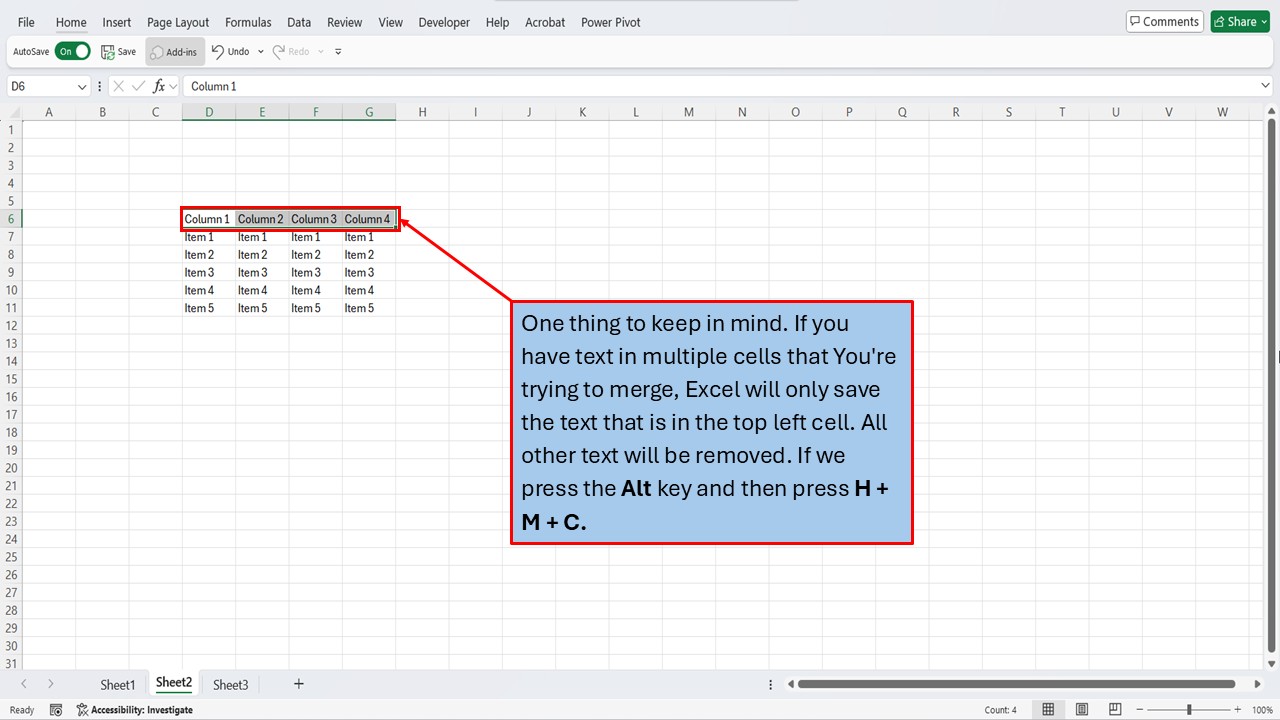Open the Name Box dropdown
1280x720 pixels.
83,87
